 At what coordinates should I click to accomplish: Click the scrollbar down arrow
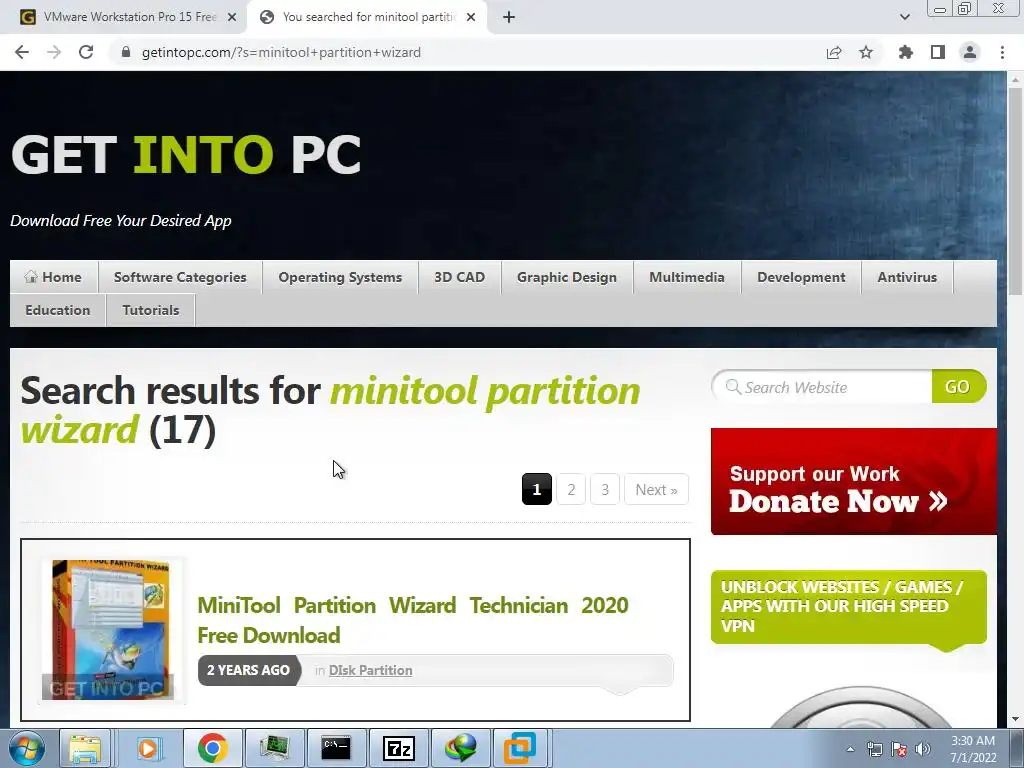pos(1016,719)
